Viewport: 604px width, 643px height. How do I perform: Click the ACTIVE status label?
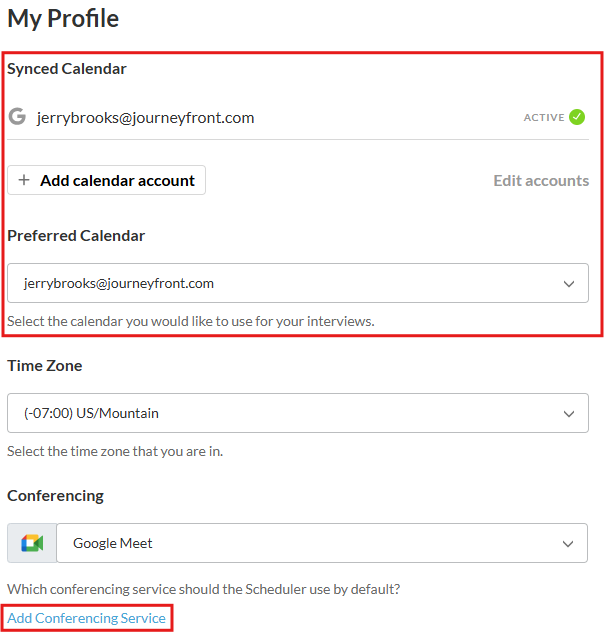[544, 118]
